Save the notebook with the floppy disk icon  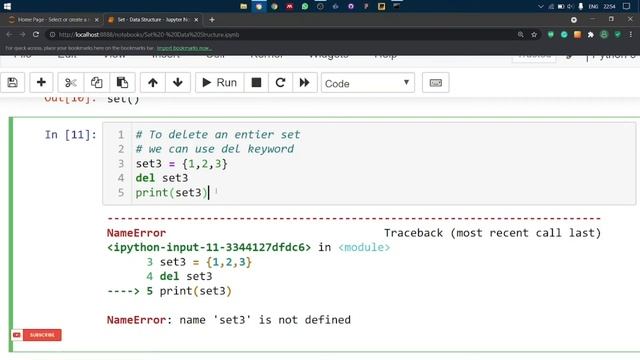(13, 83)
